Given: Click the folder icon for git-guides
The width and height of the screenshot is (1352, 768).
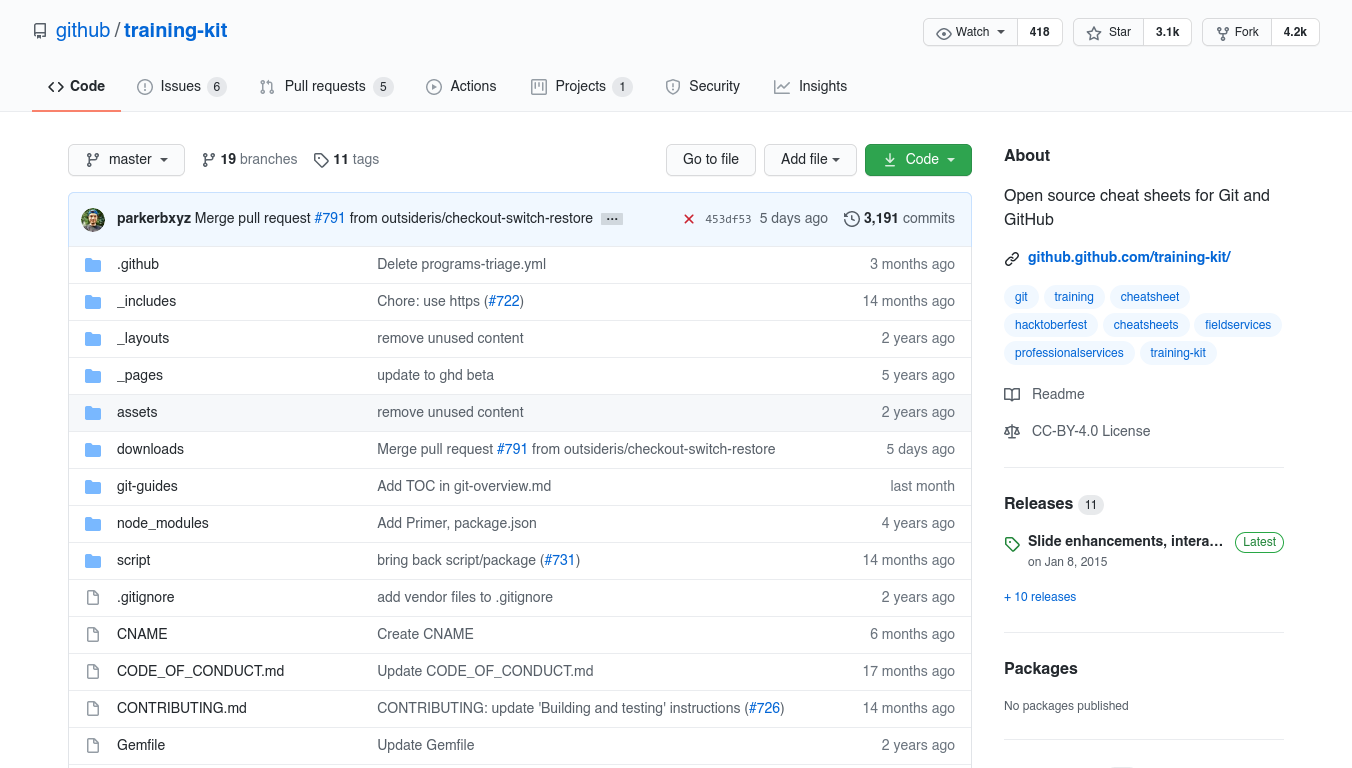Looking at the screenshot, I should point(93,486).
